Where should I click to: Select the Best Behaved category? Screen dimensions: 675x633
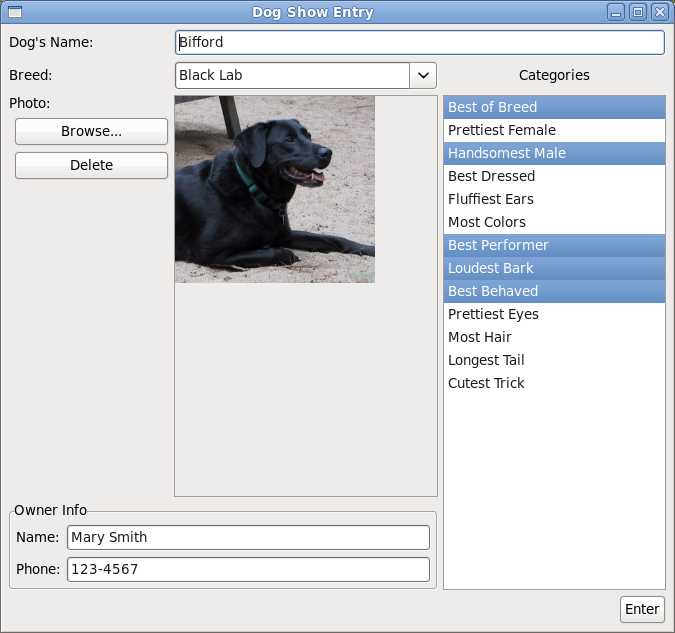click(554, 292)
